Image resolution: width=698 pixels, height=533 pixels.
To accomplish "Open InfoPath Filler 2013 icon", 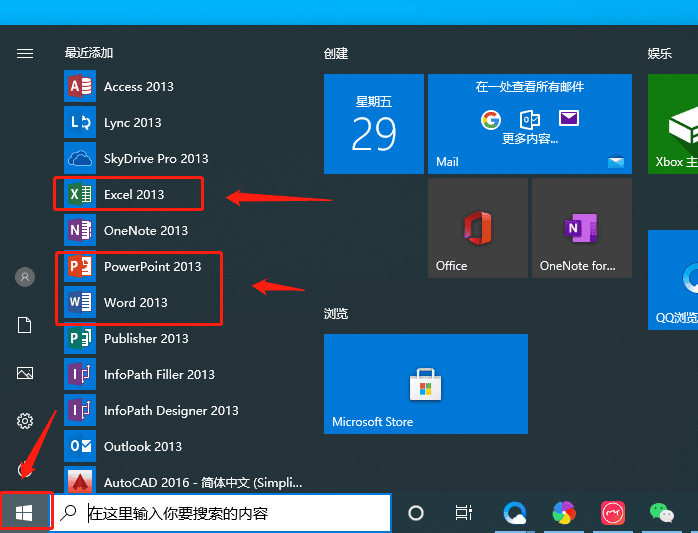I will (x=80, y=375).
